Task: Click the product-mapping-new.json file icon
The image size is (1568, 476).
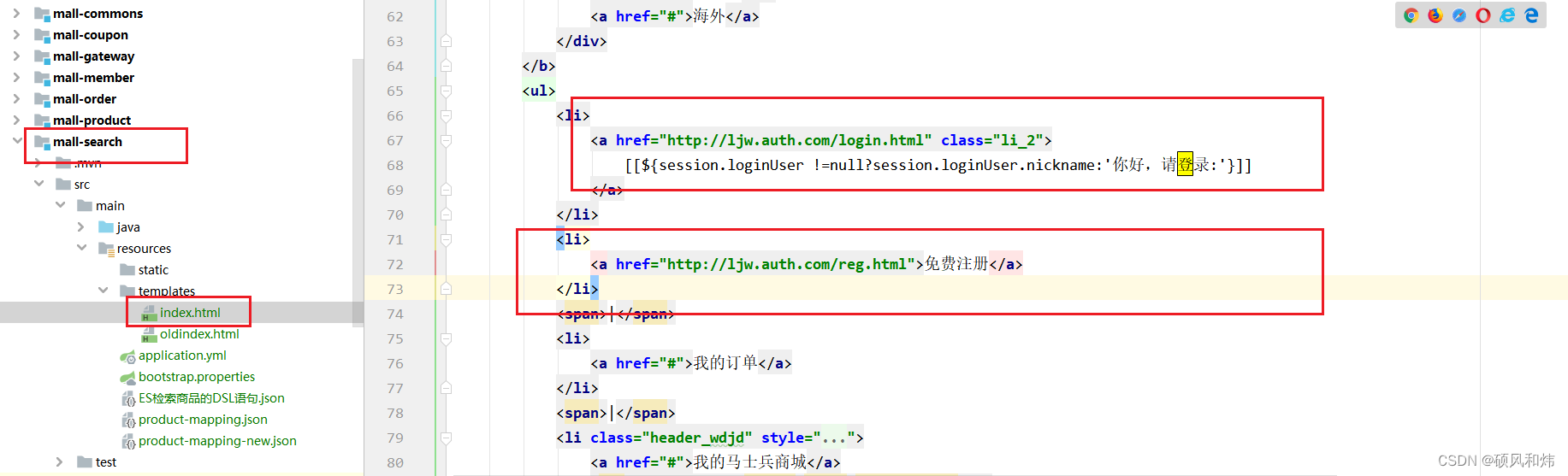Action: 127,441
